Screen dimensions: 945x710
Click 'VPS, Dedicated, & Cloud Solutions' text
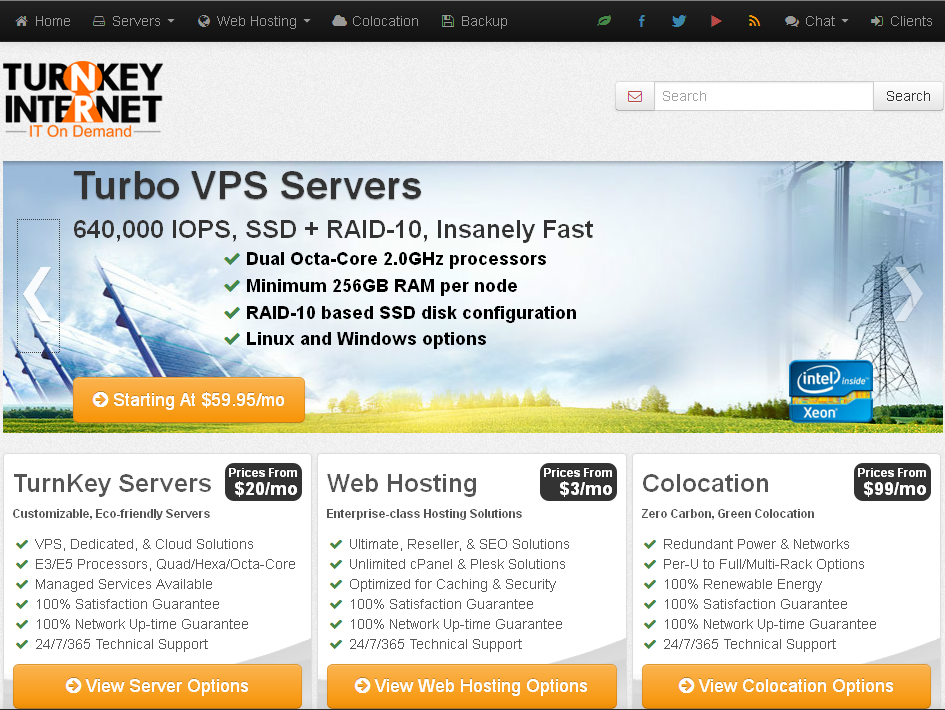144,544
